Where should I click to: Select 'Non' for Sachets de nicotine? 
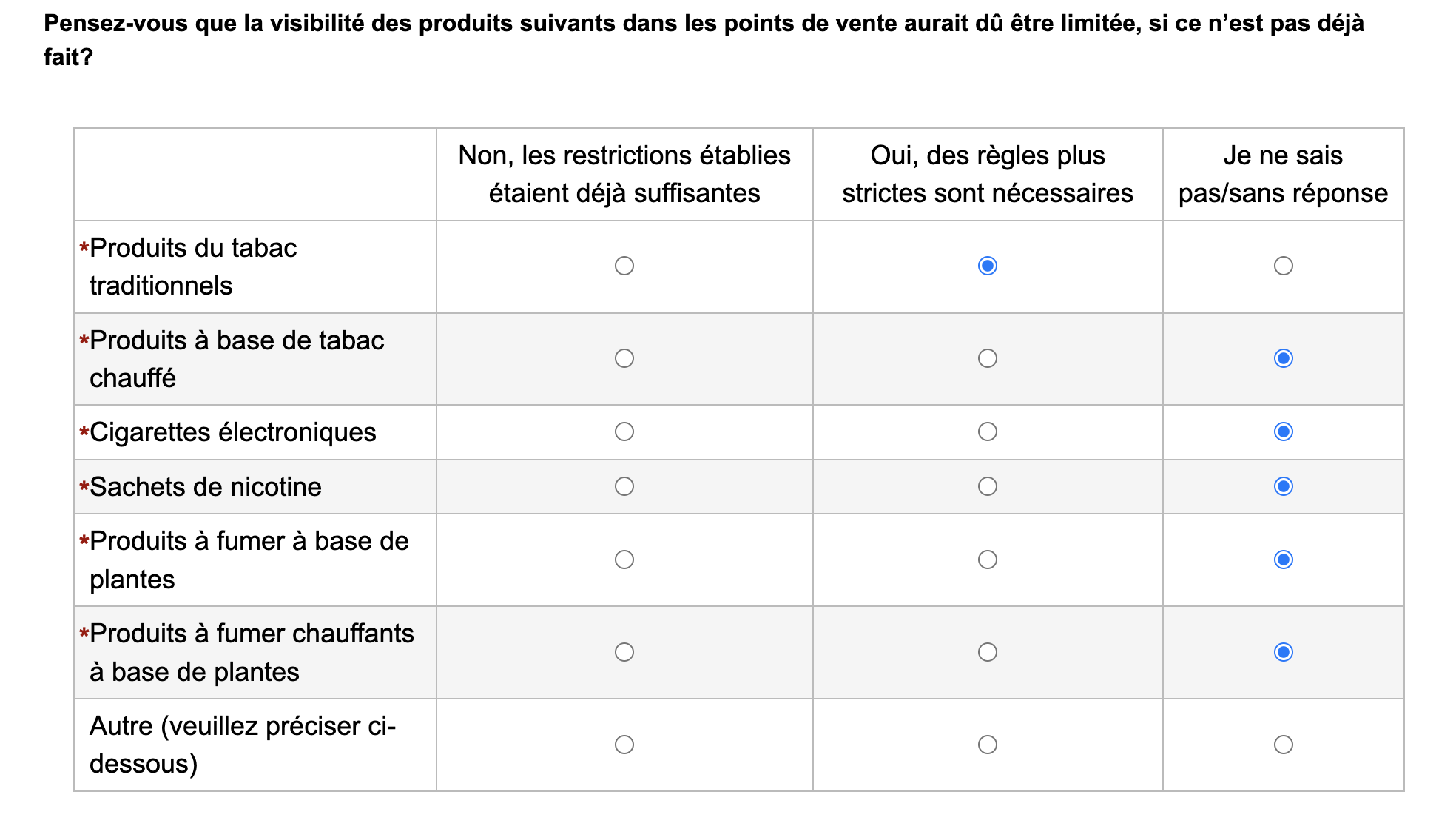pos(624,486)
